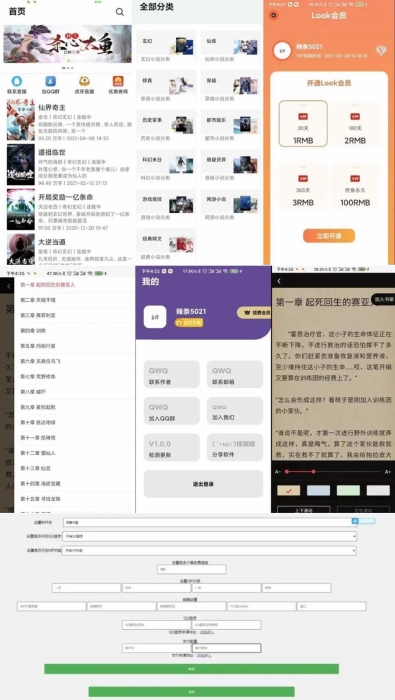Open the 游戏竞技 category card
Screen dimensions: 395x700
click(166, 205)
